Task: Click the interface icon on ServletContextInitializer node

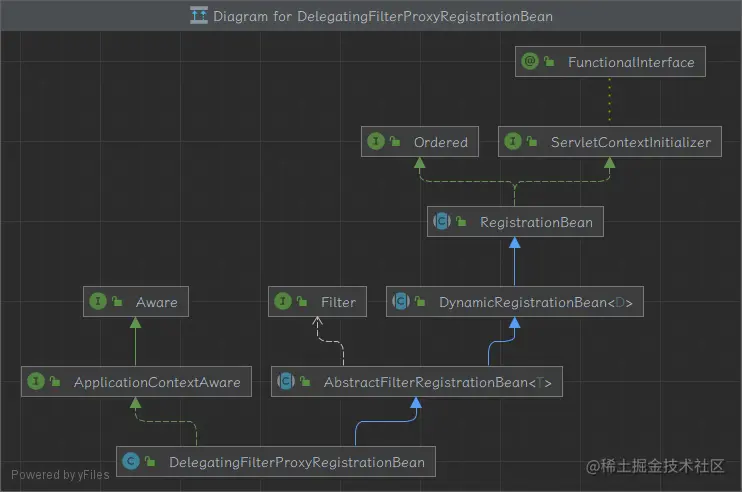Action: pyautogui.click(x=512, y=141)
